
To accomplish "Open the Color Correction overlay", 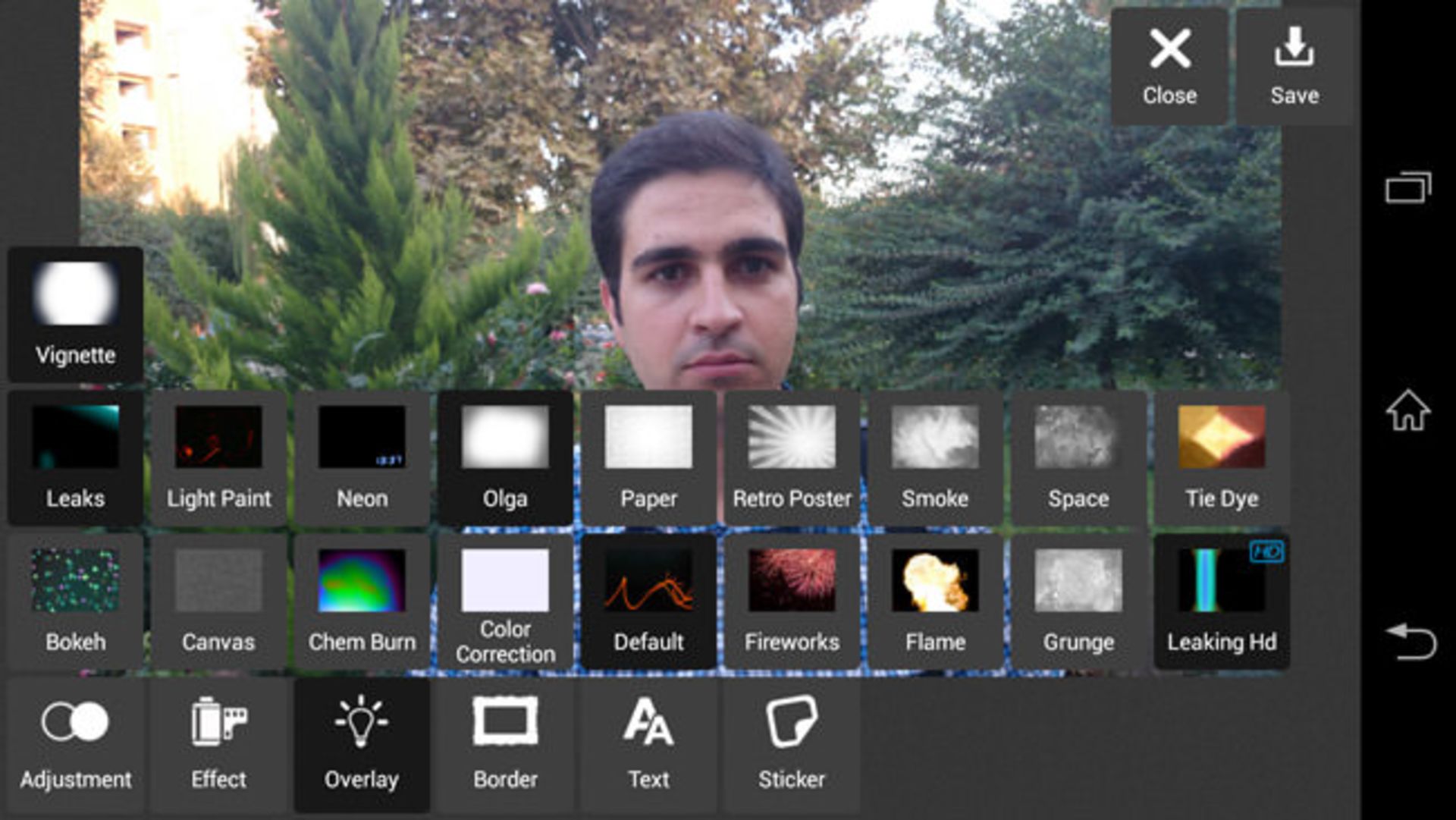I will click(x=505, y=601).
